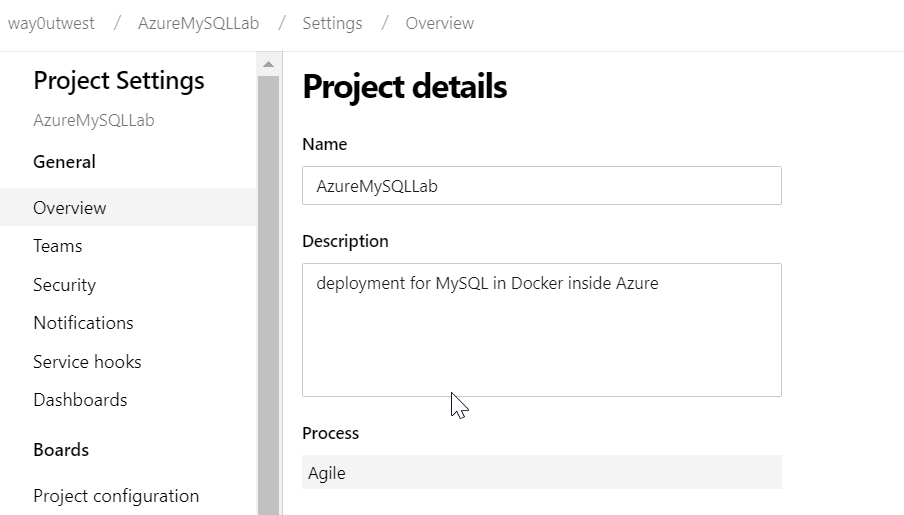Image resolution: width=904 pixels, height=515 pixels.
Task: Open Project configuration under Boards
Action: pyautogui.click(x=116, y=496)
